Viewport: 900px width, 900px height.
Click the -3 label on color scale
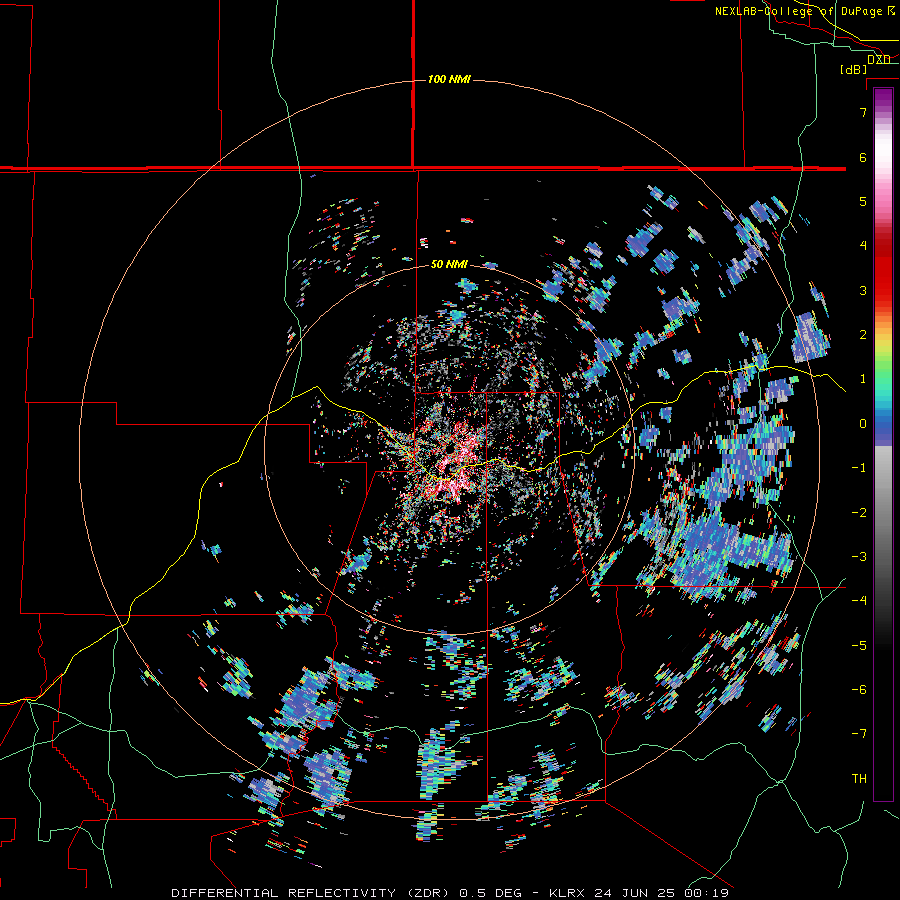pos(859,557)
